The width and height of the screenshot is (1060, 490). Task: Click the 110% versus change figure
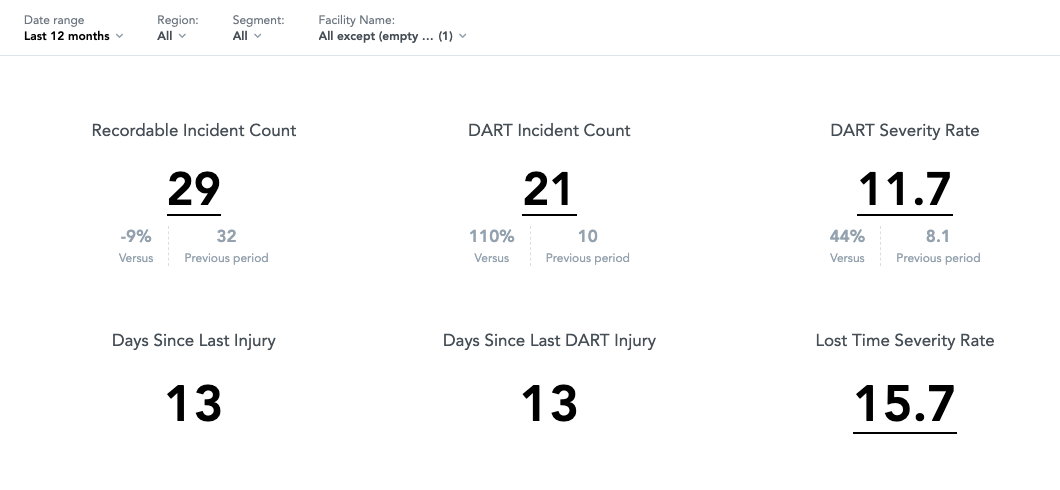(491, 236)
